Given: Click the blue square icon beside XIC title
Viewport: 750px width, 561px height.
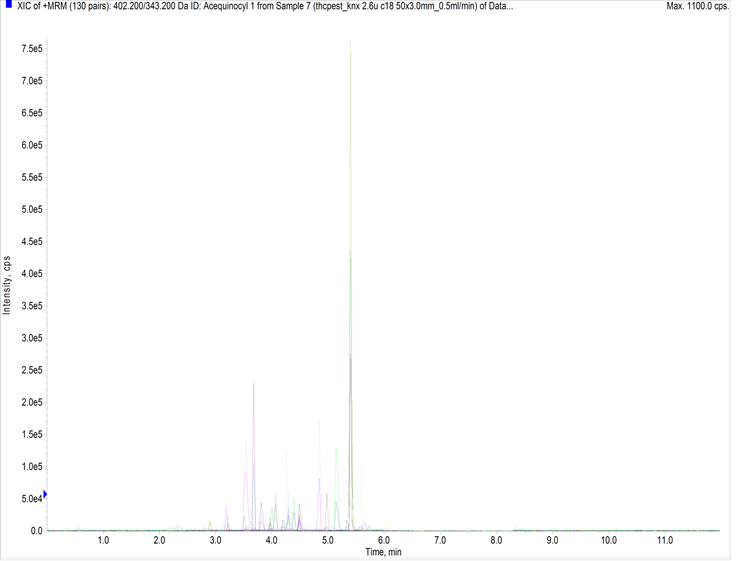Looking at the screenshot, I should [x=9, y=4].
